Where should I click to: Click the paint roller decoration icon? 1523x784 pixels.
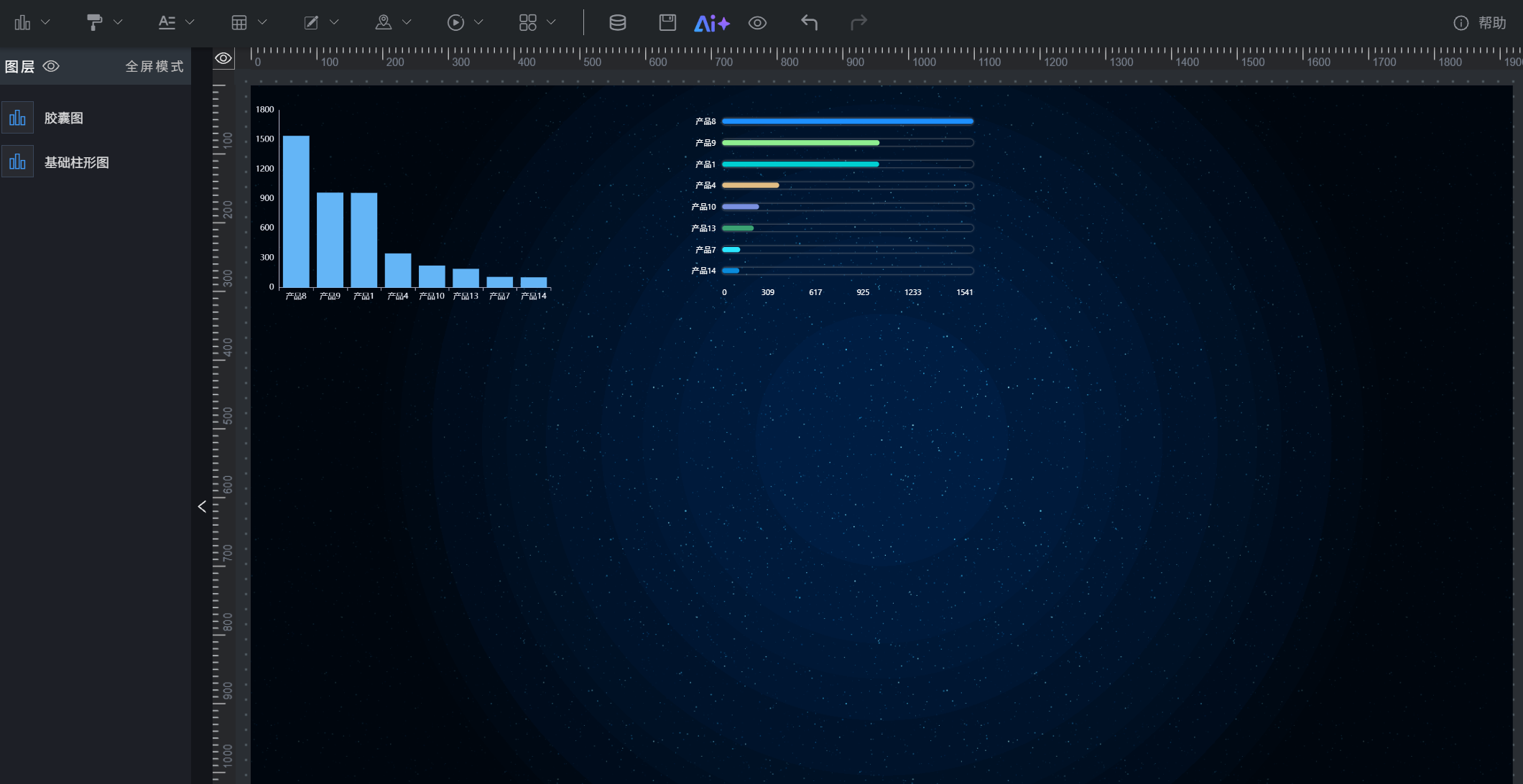pyautogui.click(x=94, y=23)
